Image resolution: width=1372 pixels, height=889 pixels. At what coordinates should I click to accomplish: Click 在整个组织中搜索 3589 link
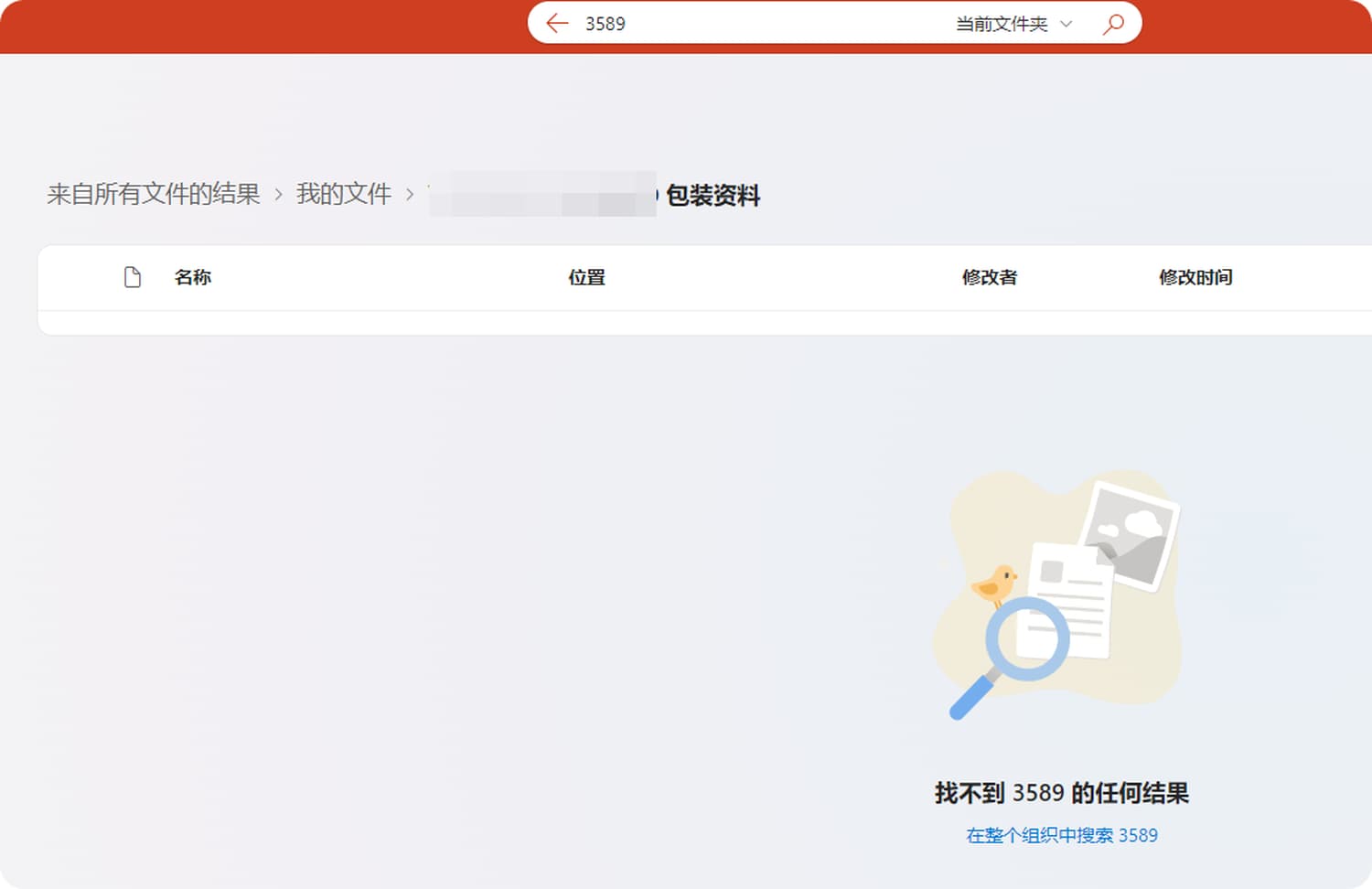click(1061, 835)
